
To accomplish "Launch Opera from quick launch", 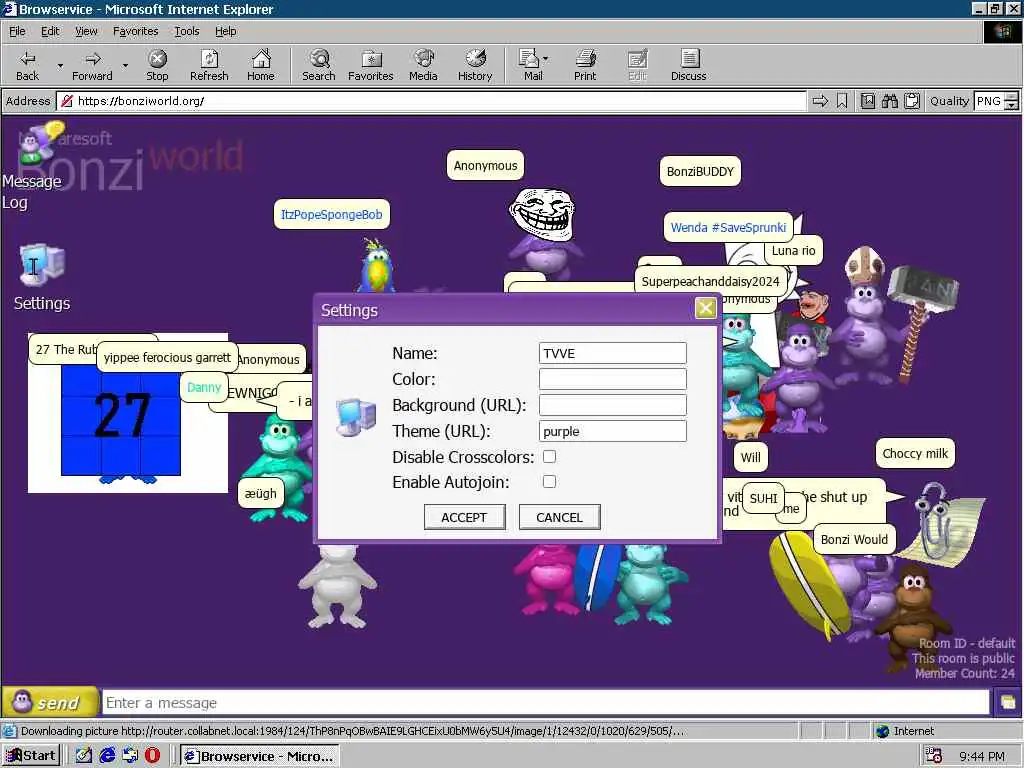I will 153,756.
